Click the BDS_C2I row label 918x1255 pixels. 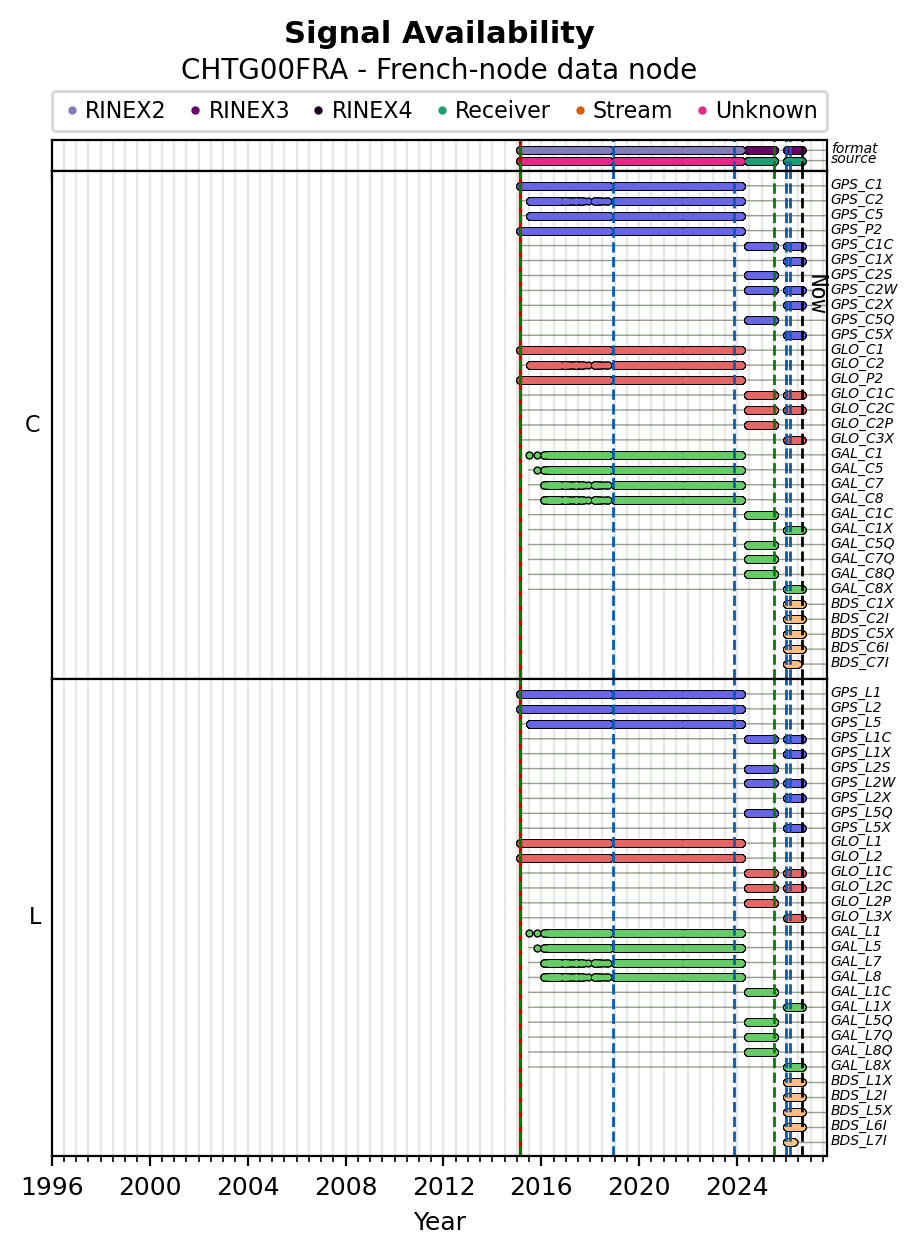860,619
